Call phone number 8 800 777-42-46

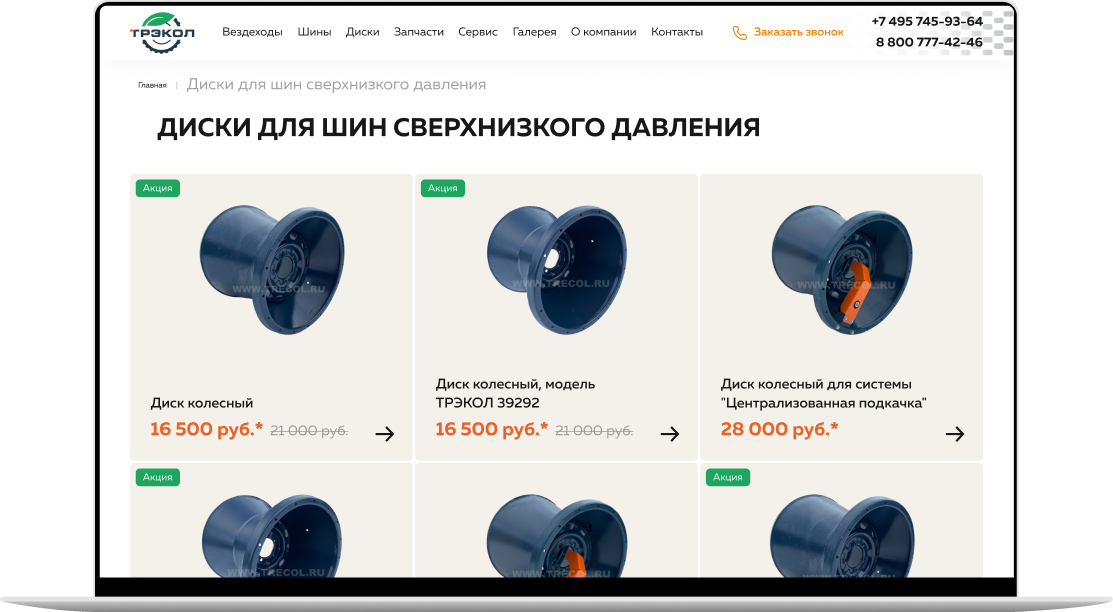coord(929,42)
